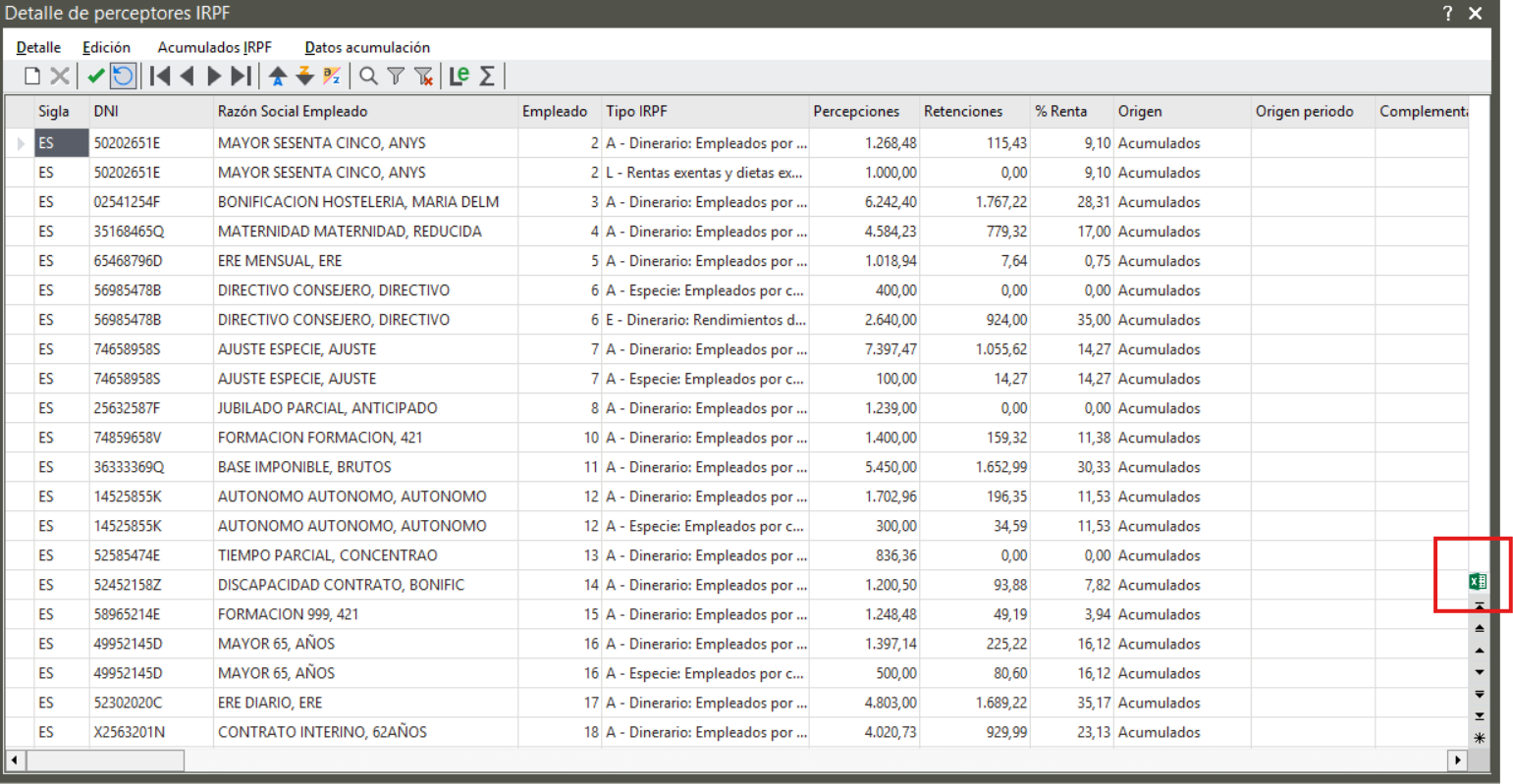Jump to last row with the underlined down arrow
This screenshot has height=784, width=1513.
tap(1480, 716)
